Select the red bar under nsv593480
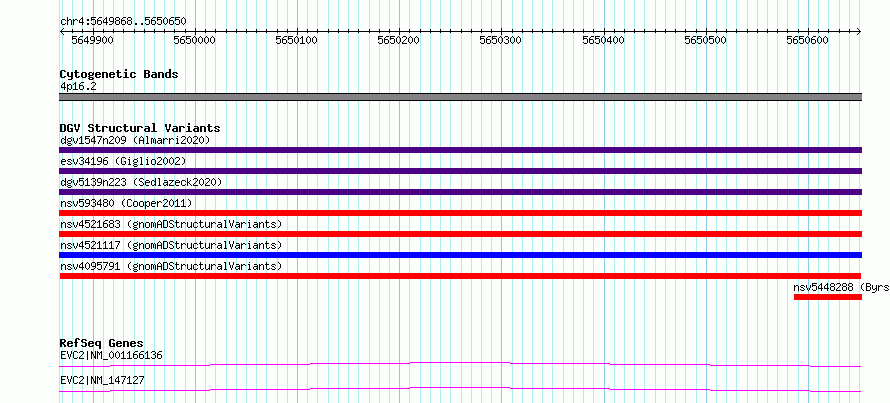 460,213
